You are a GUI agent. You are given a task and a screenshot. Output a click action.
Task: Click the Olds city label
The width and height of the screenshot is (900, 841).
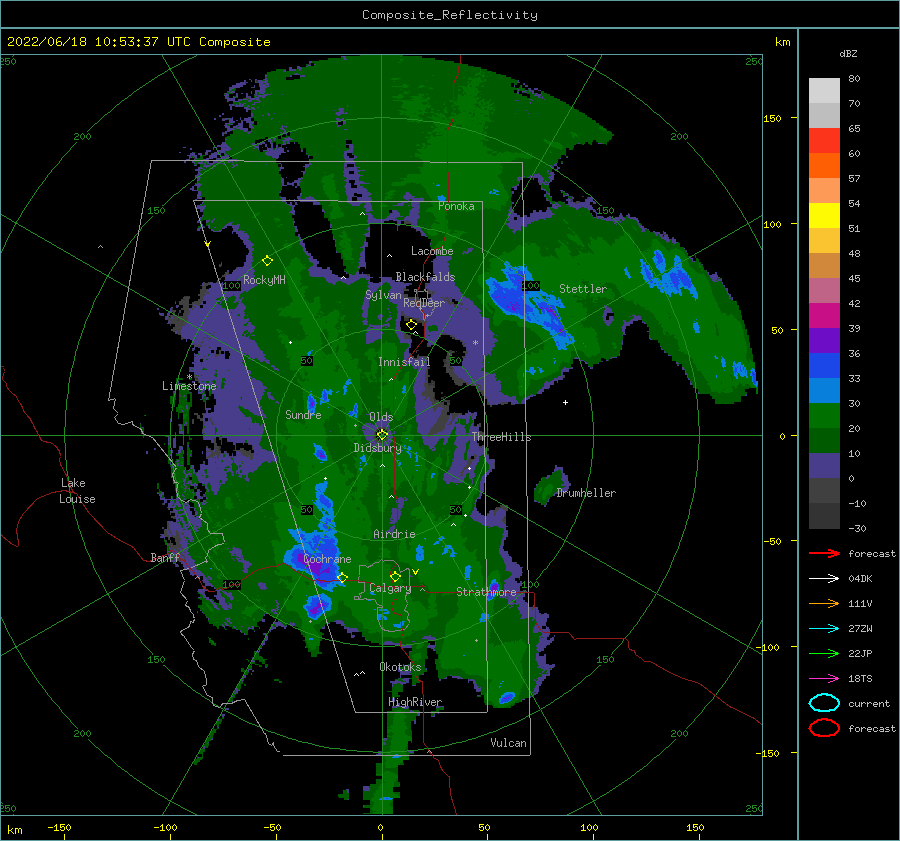coord(381,417)
